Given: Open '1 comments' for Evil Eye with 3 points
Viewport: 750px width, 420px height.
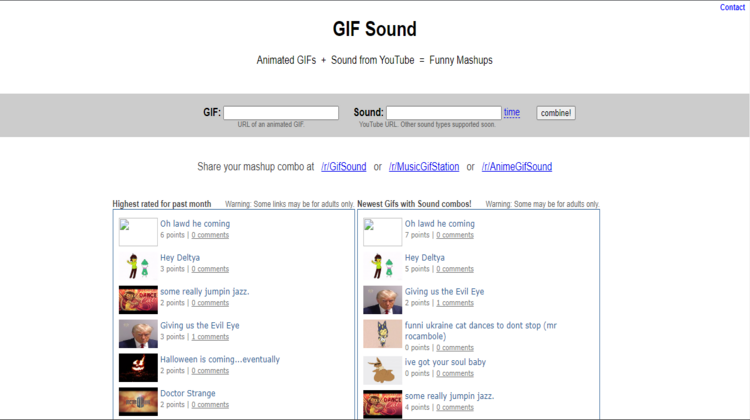Looking at the screenshot, I should (210, 337).
